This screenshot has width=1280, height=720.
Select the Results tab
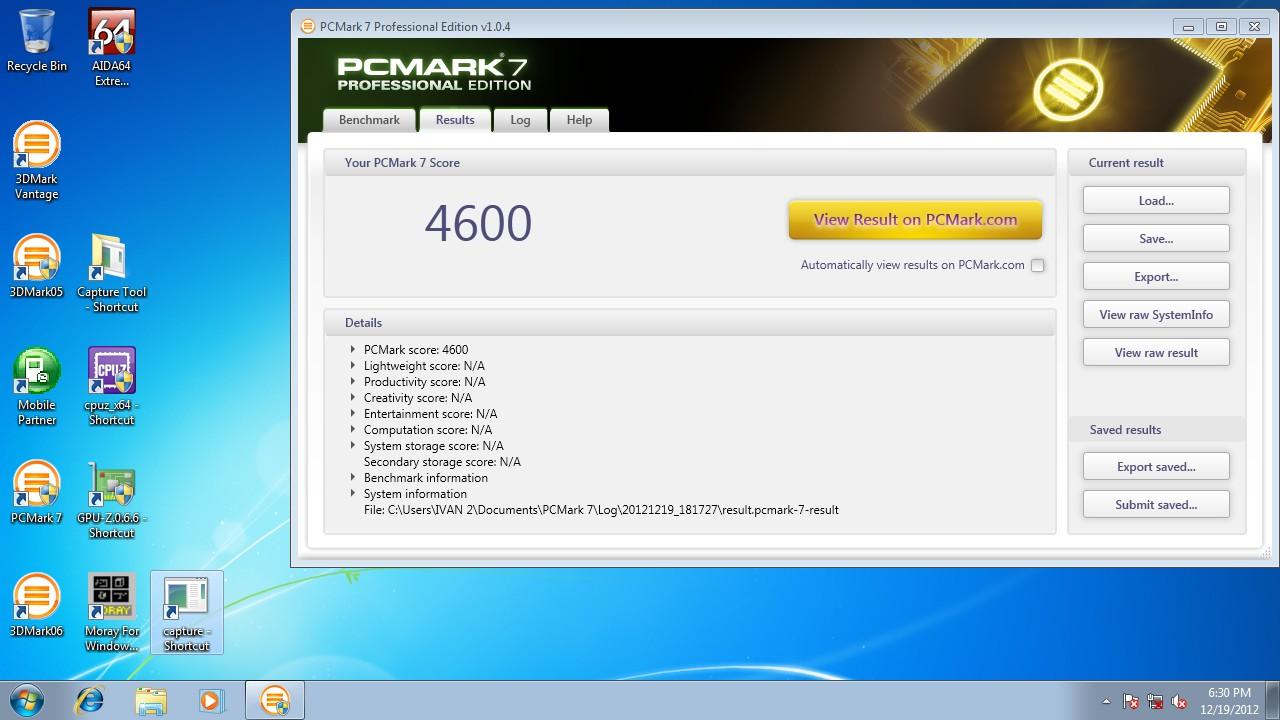click(455, 120)
